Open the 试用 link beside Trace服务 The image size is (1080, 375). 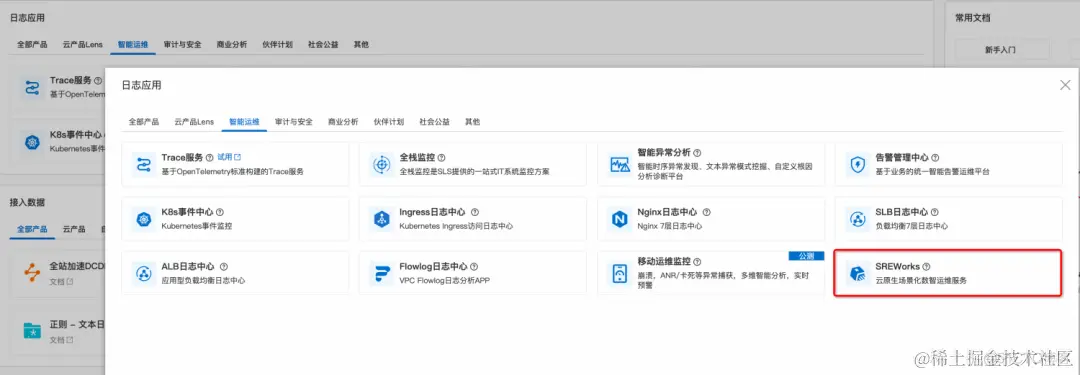click(229, 158)
